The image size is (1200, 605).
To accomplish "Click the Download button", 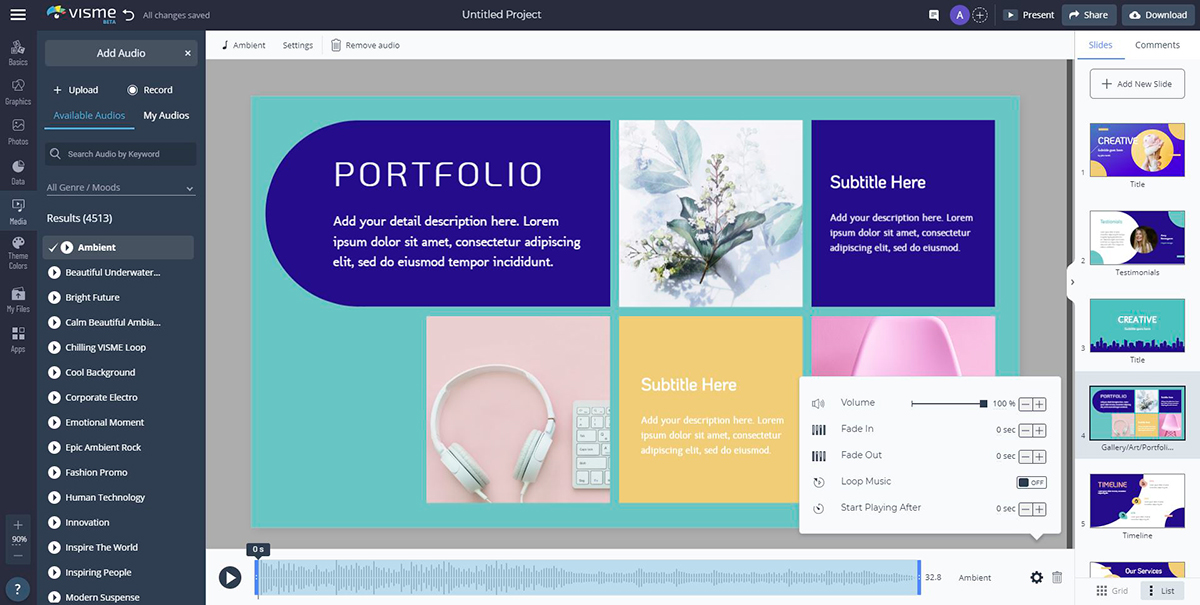I will click(1158, 15).
